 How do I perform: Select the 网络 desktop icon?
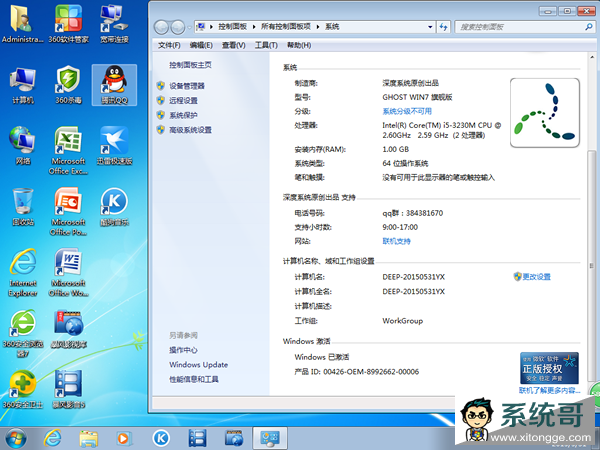(x=23, y=146)
